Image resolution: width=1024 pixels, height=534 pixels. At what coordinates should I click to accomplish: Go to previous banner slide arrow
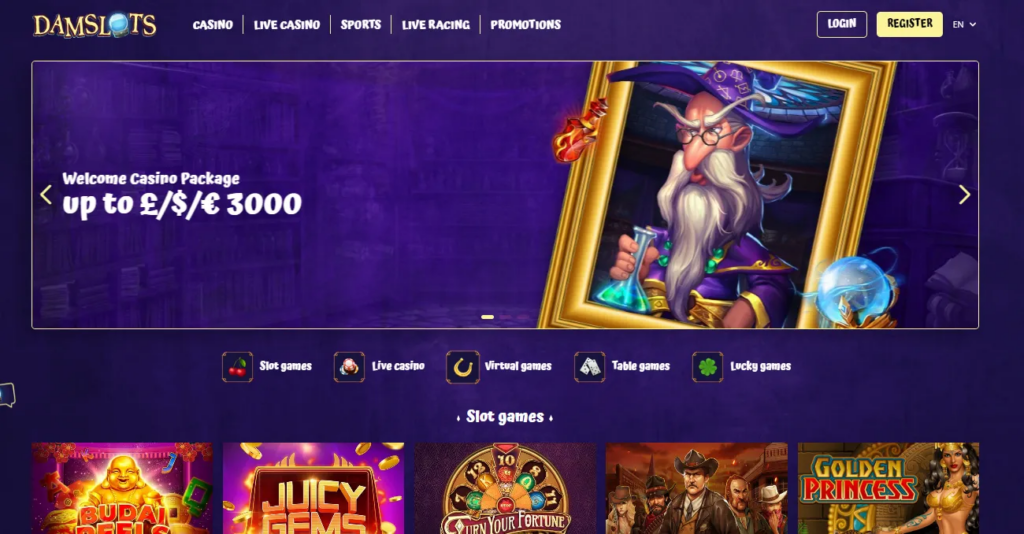pos(46,195)
